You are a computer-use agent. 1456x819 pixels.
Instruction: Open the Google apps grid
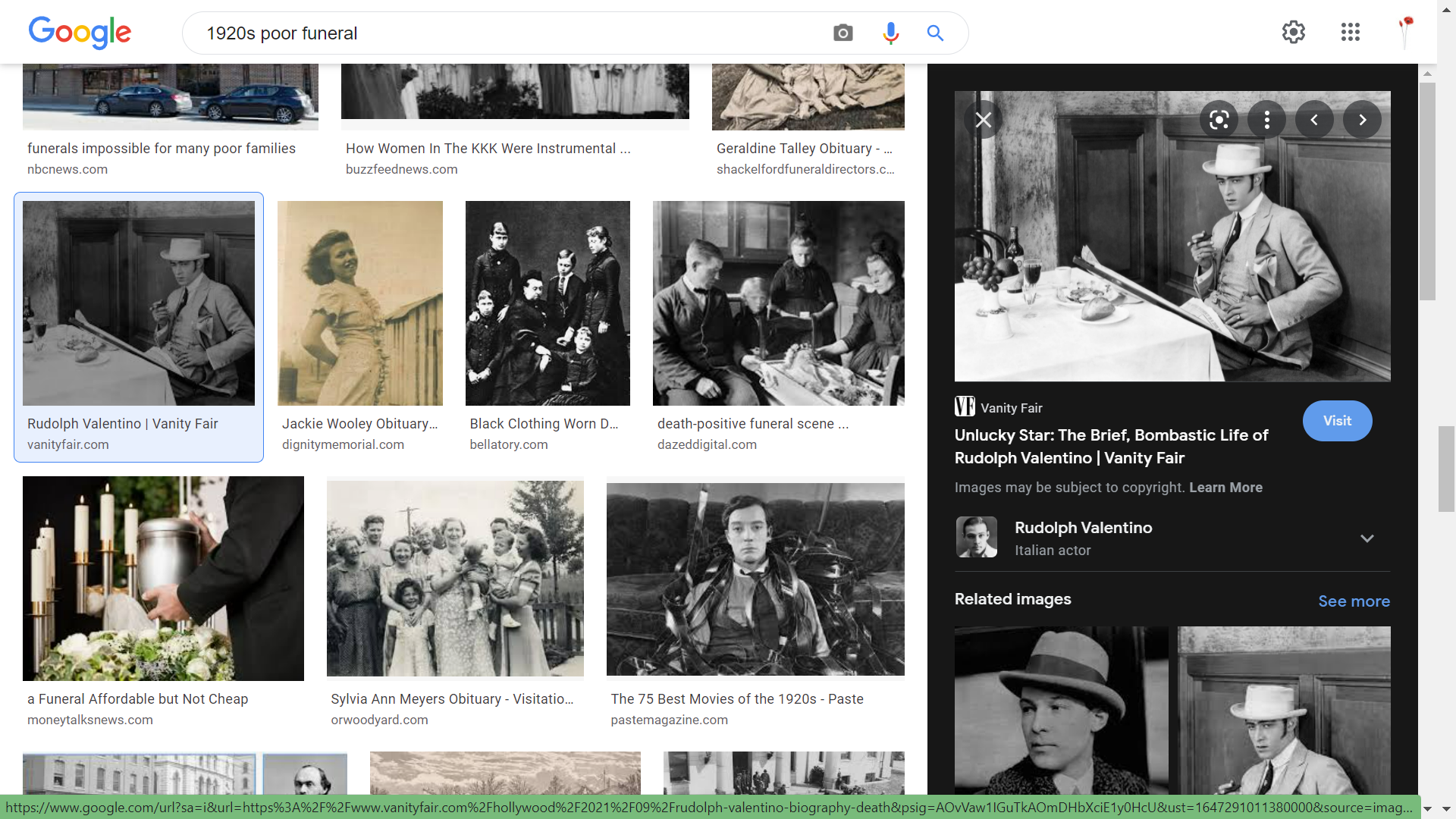click(1350, 32)
